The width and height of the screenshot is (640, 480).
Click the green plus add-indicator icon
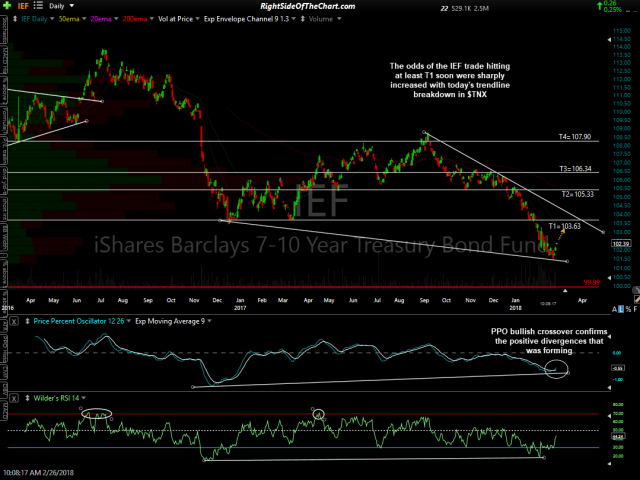click(x=7, y=6)
